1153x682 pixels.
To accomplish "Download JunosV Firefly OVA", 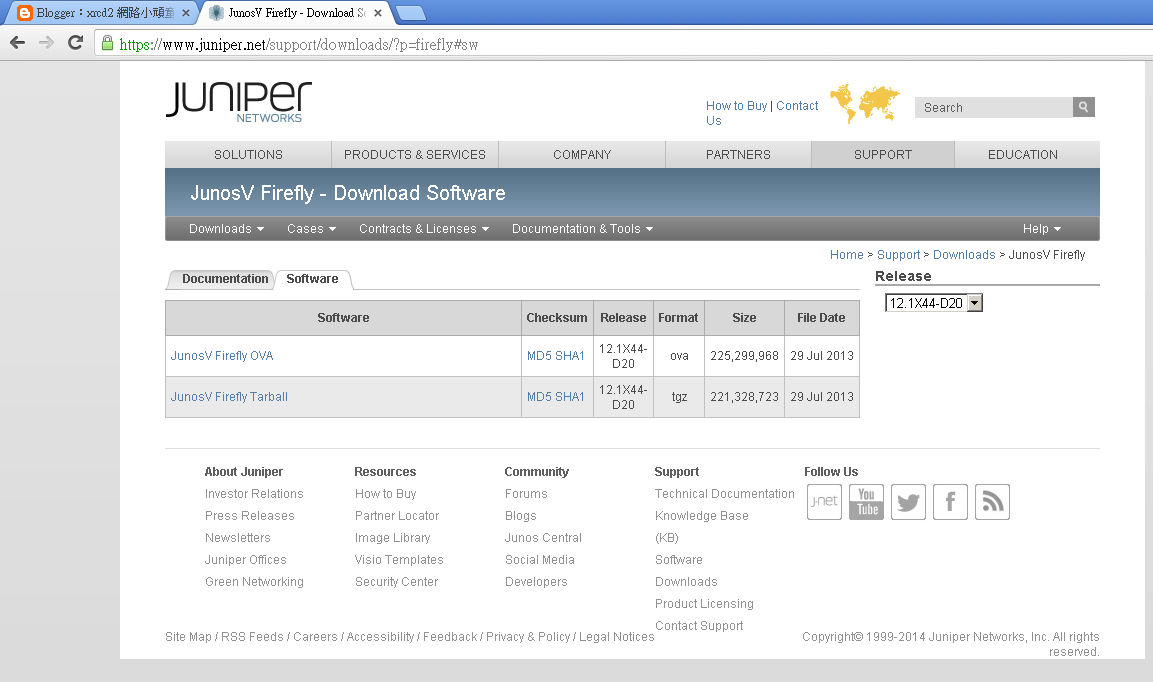I will click(x=222, y=356).
